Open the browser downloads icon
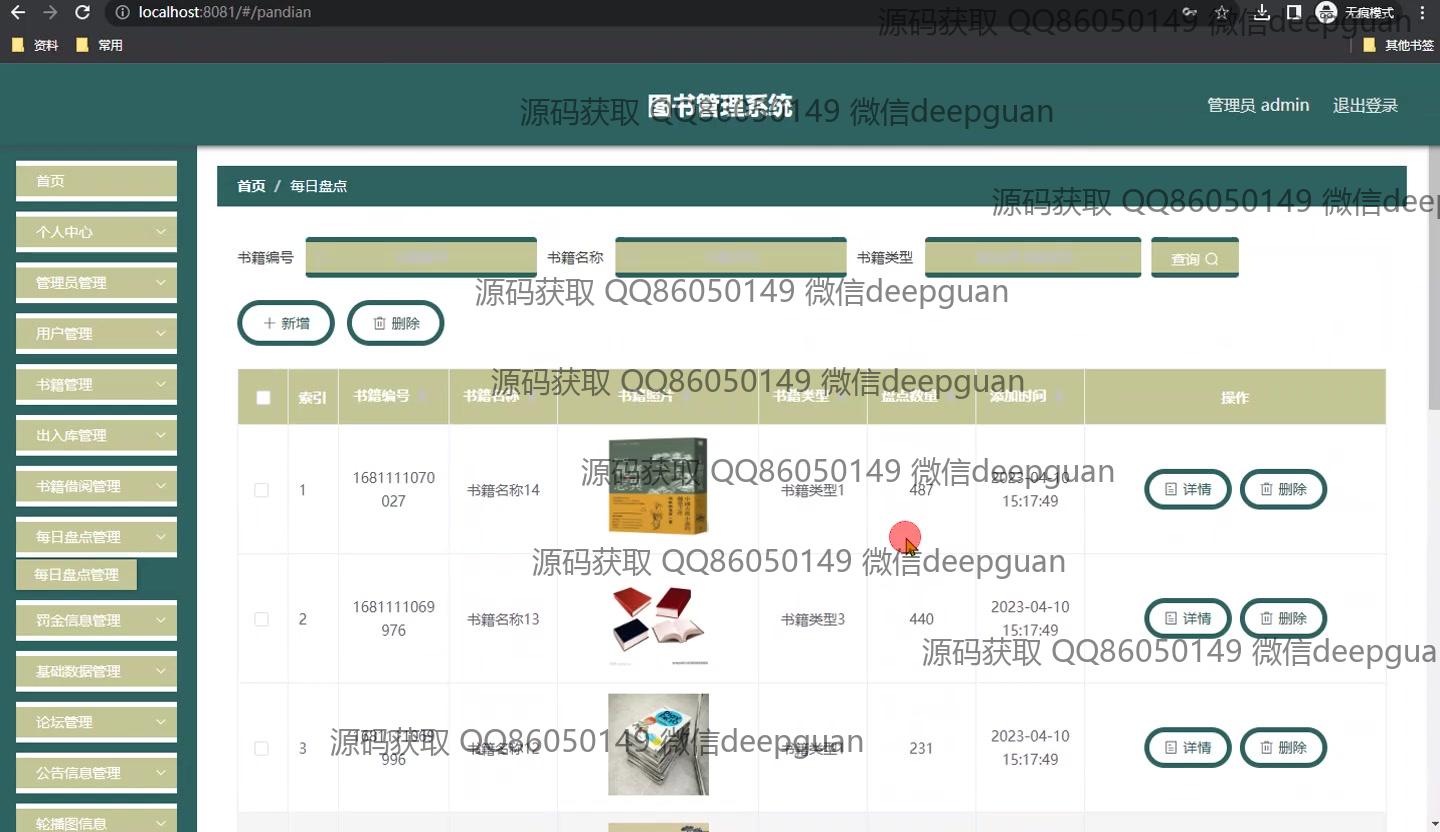 click(x=1262, y=13)
